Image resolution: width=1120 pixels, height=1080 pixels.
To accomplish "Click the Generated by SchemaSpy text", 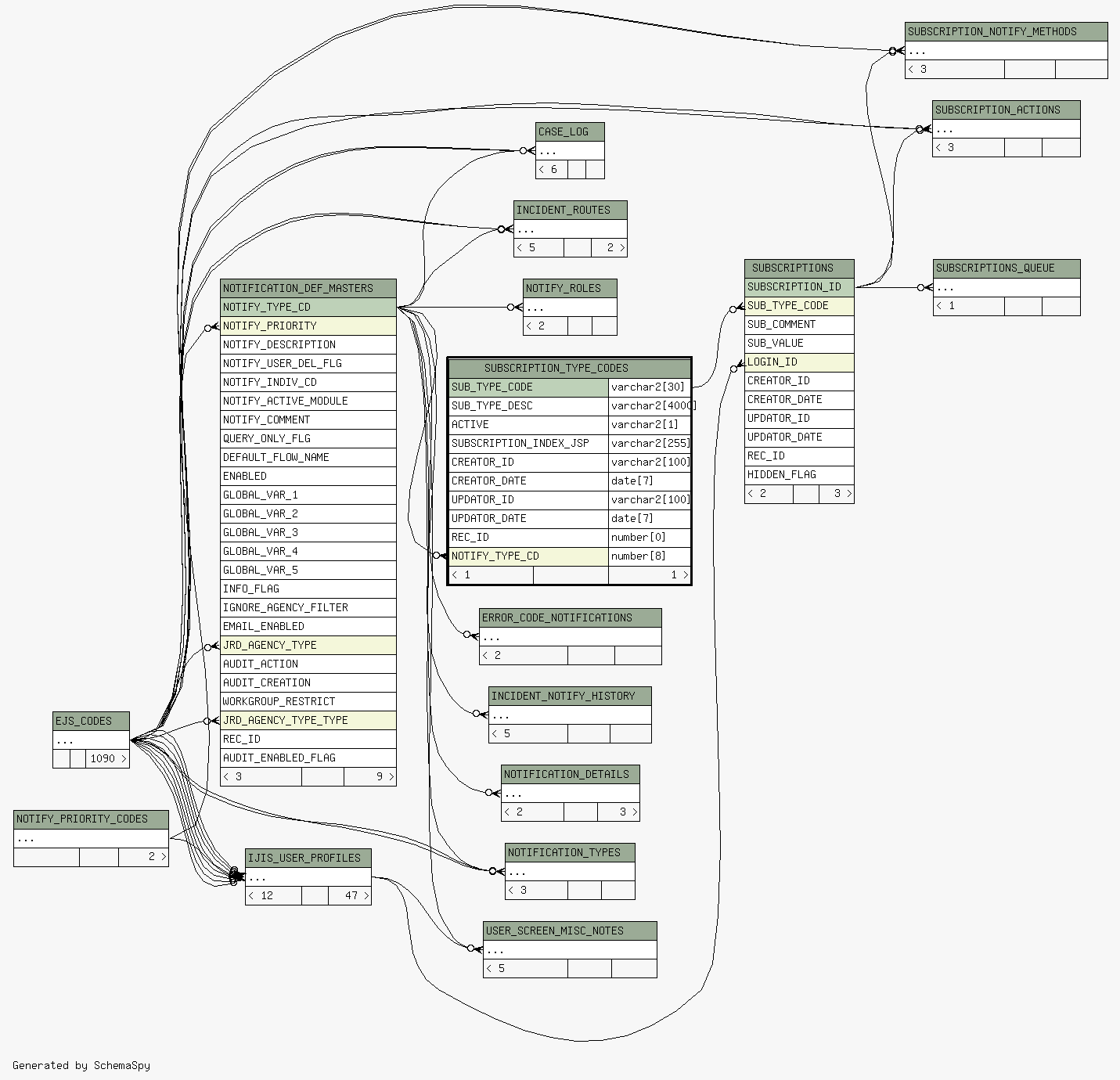I will [81, 1065].
